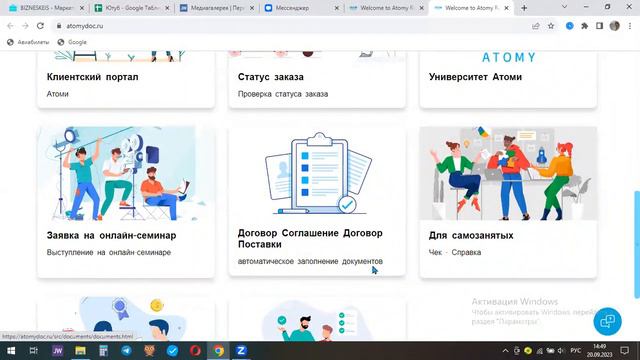Click the clipboard documents illustration

click(x=318, y=173)
